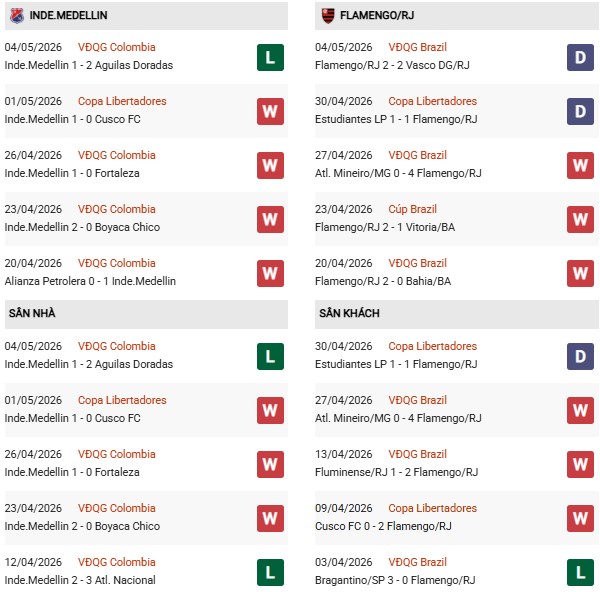Image resolution: width=600 pixels, height=592 pixels.
Task: Open VĐQG Colombia link dated 20/04/2026
Action: pyautogui.click(x=117, y=263)
